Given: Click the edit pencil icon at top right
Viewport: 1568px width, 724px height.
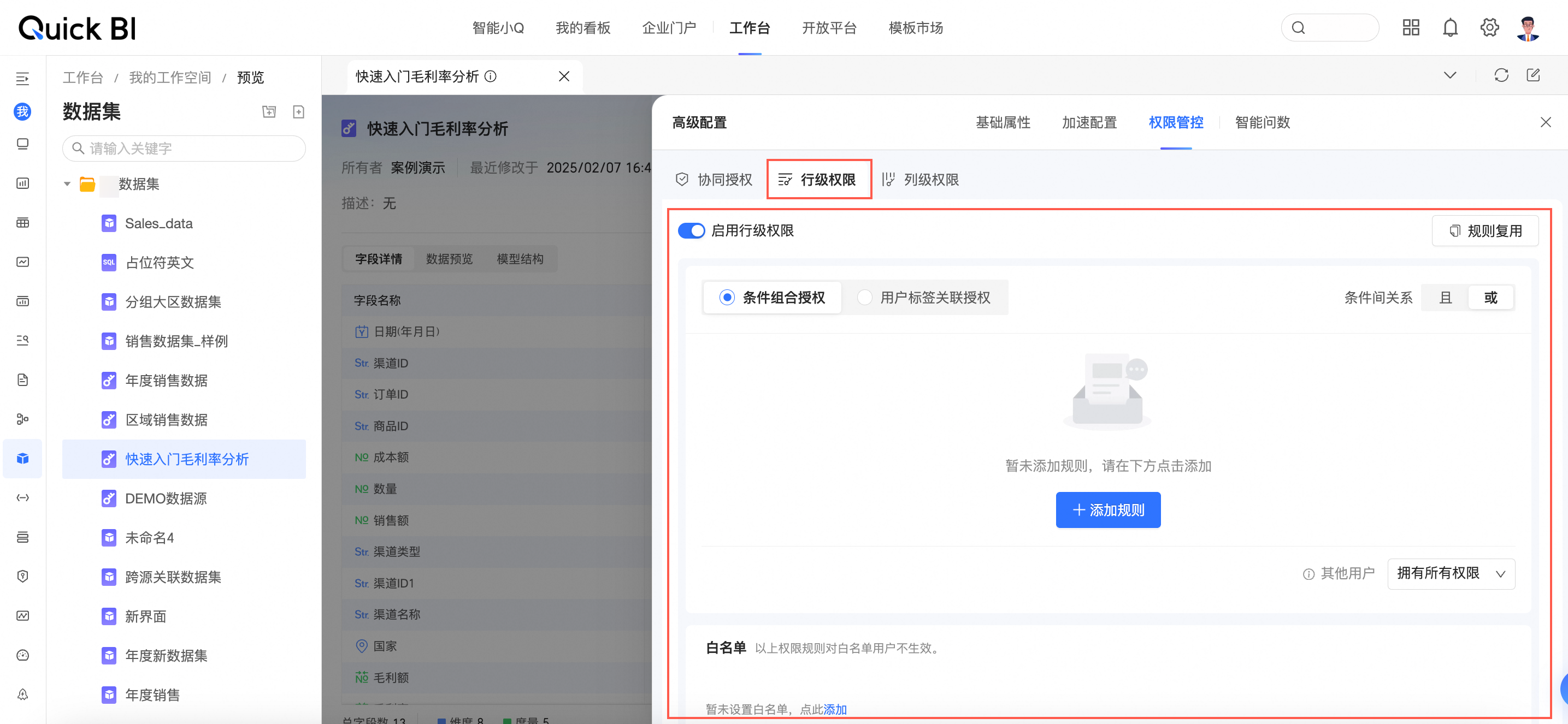Looking at the screenshot, I should (x=1532, y=75).
